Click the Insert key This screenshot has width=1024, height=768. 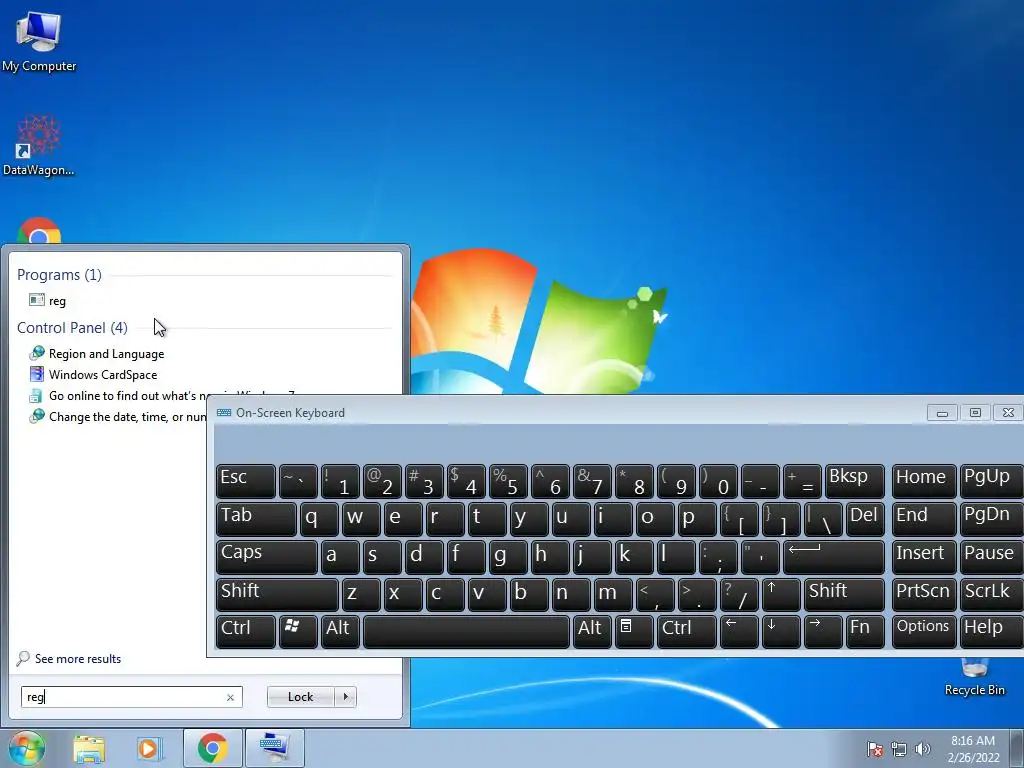[923, 557]
